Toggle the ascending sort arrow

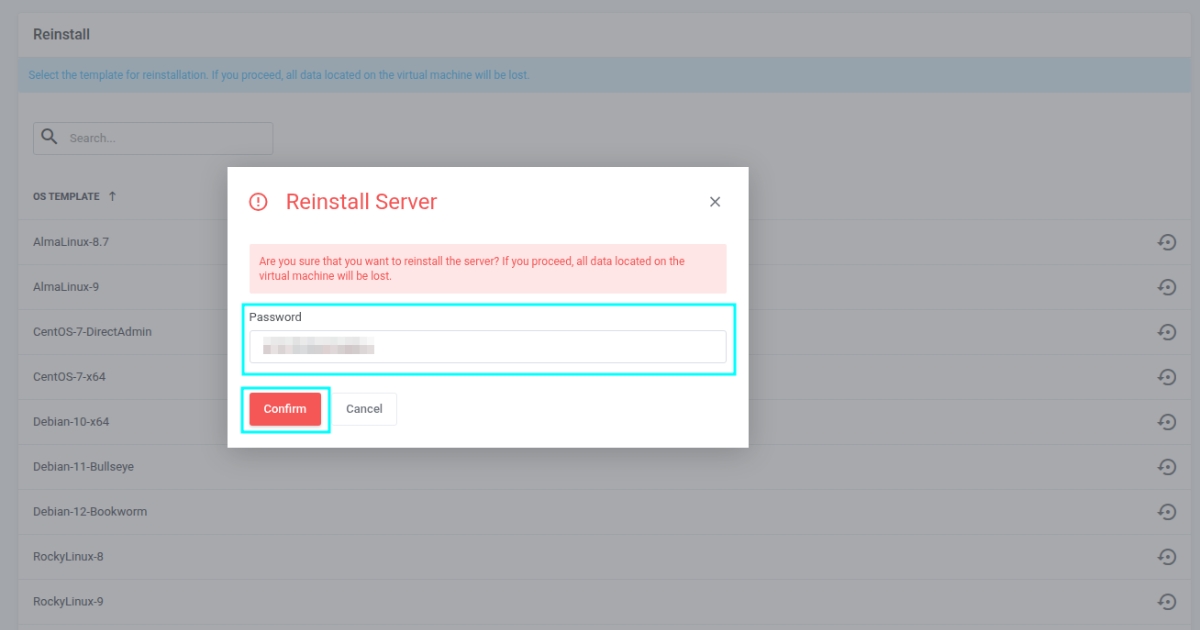[x=112, y=197]
